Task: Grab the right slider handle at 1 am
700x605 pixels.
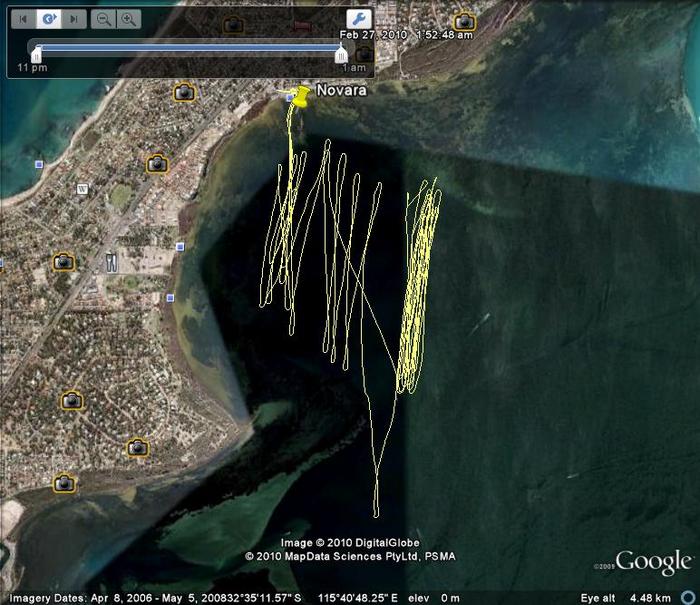Action: [x=342, y=52]
